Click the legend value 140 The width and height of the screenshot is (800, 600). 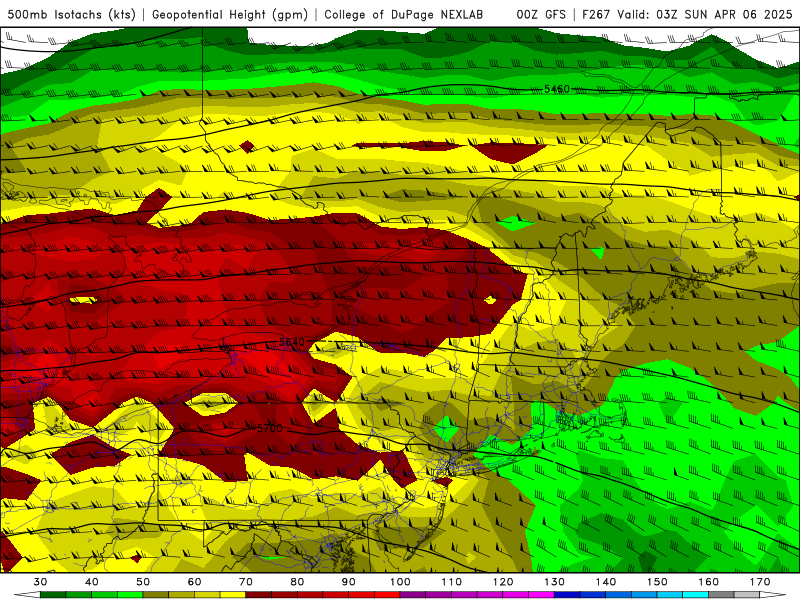[606, 582]
